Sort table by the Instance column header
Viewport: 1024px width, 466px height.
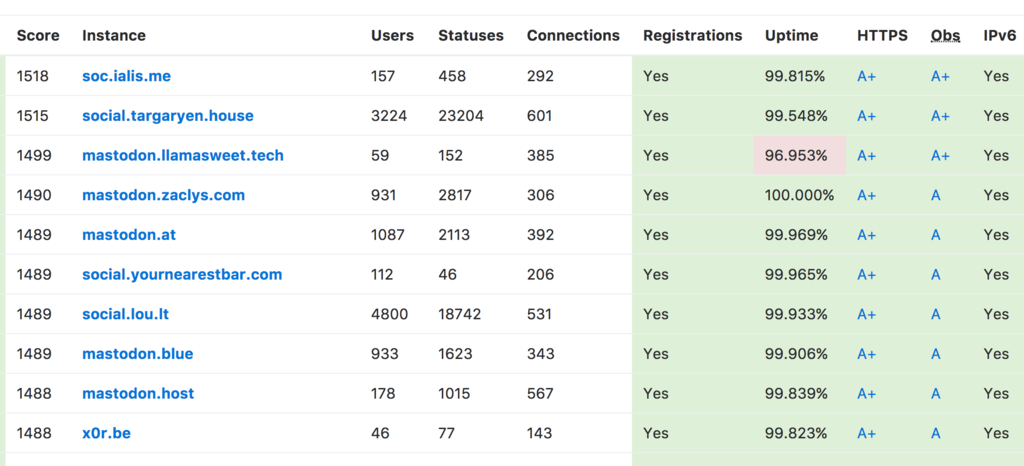click(x=114, y=35)
